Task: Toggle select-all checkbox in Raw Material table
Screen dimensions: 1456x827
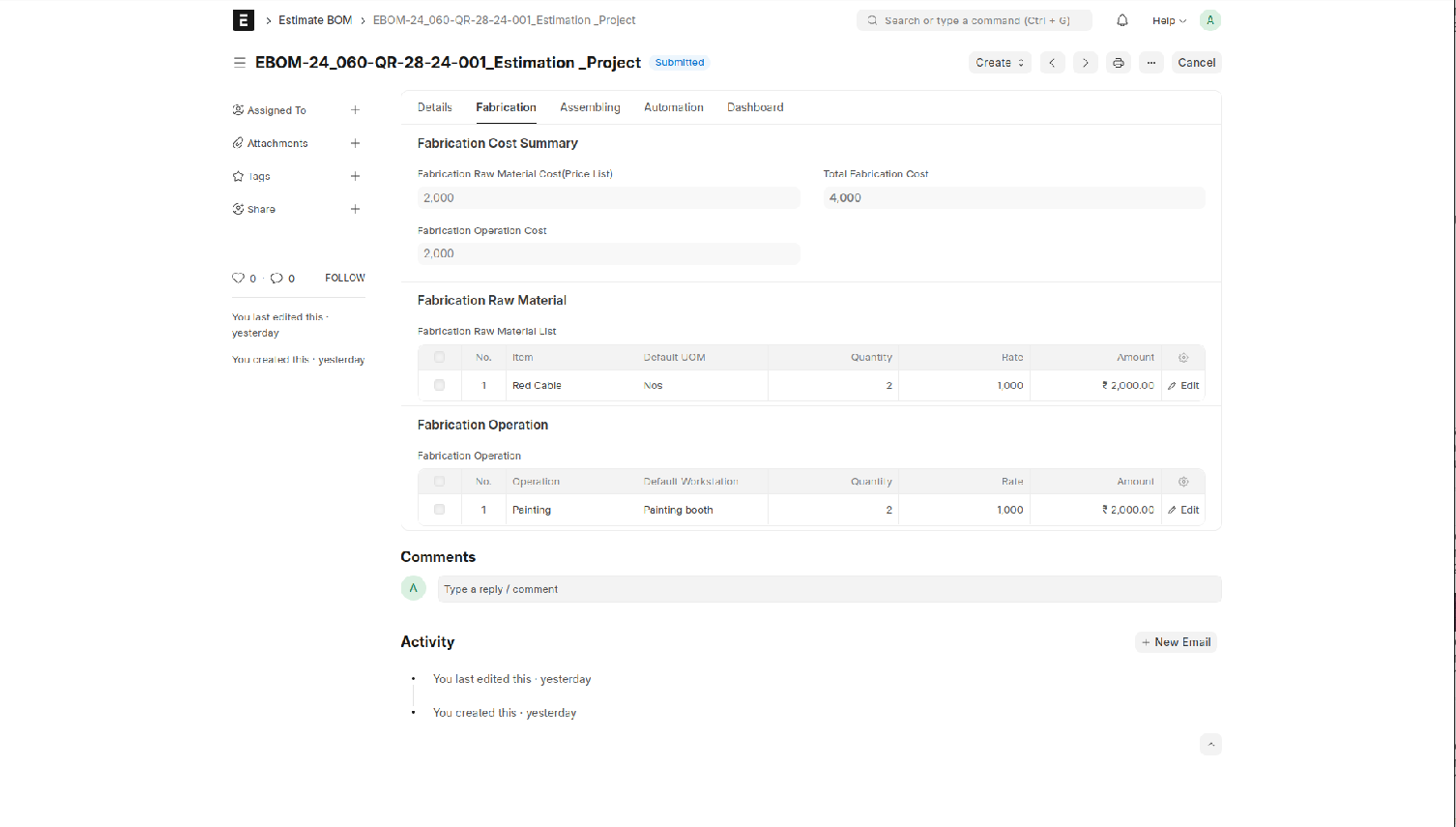Action: (439, 358)
